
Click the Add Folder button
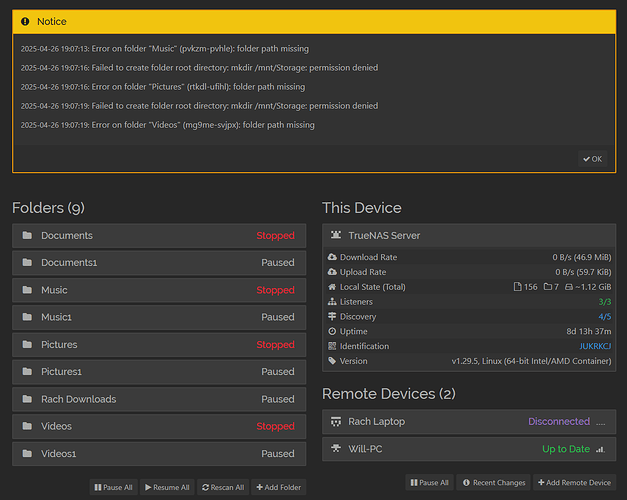tap(279, 487)
